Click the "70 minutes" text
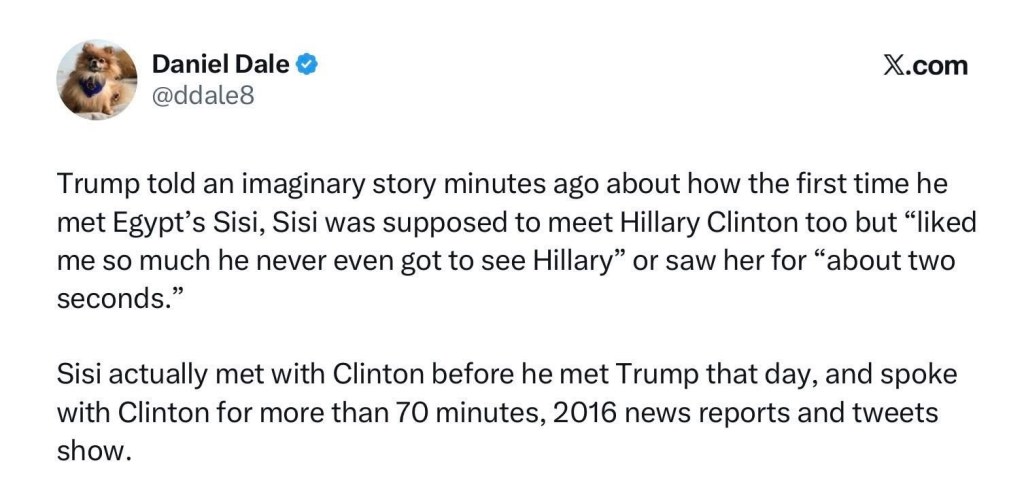This screenshot has width=1024, height=501. tap(448, 411)
